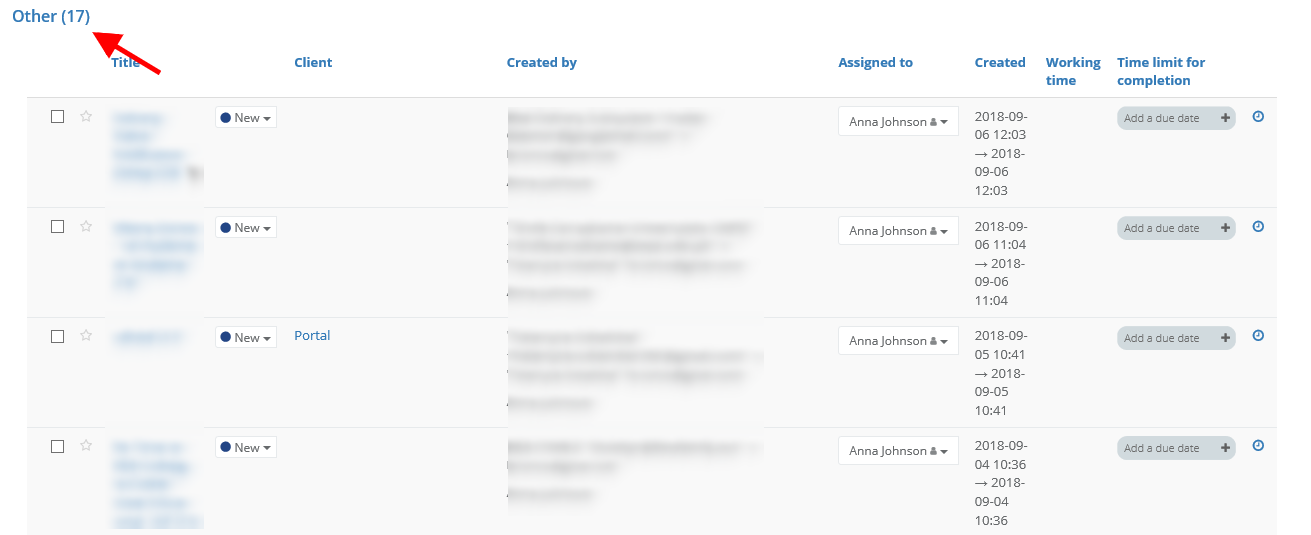Screen dimensions: 1311x535
Task: Open the New status dropdown, fourth row
Action: pos(246,448)
